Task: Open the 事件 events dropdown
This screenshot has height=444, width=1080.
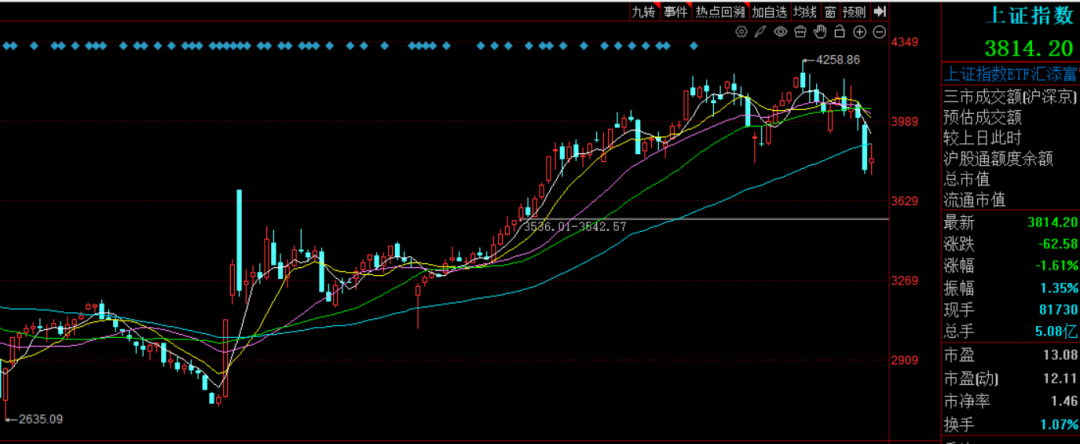Action: [676, 11]
